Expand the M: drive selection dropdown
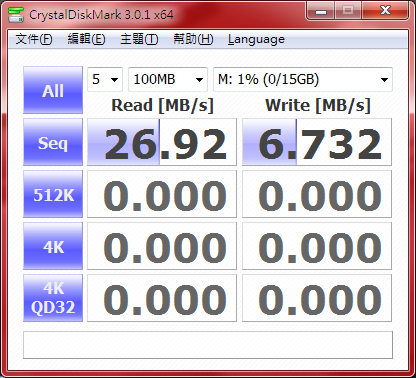The image size is (416, 378). [303, 79]
